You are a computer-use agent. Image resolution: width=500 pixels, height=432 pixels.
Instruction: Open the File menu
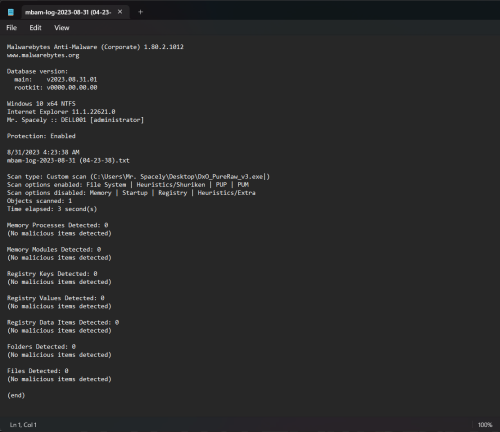point(12,28)
